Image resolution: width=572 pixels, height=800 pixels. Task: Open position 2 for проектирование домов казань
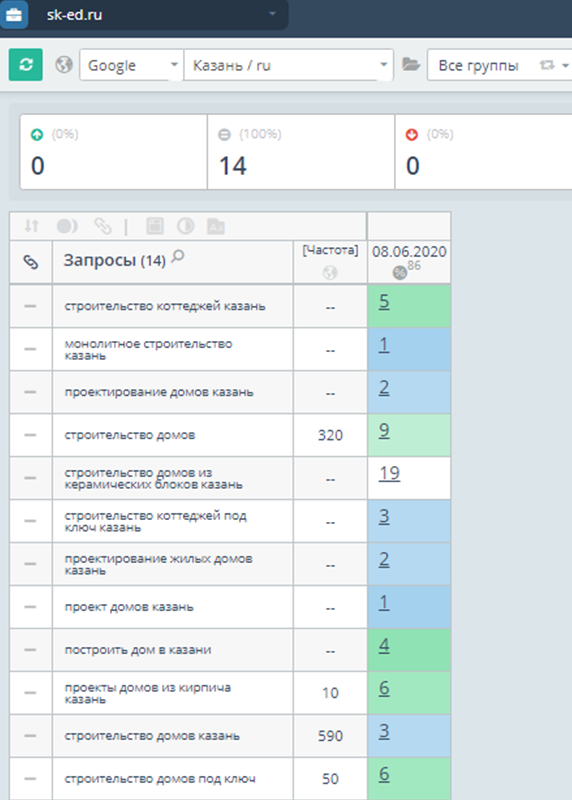[384, 387]
